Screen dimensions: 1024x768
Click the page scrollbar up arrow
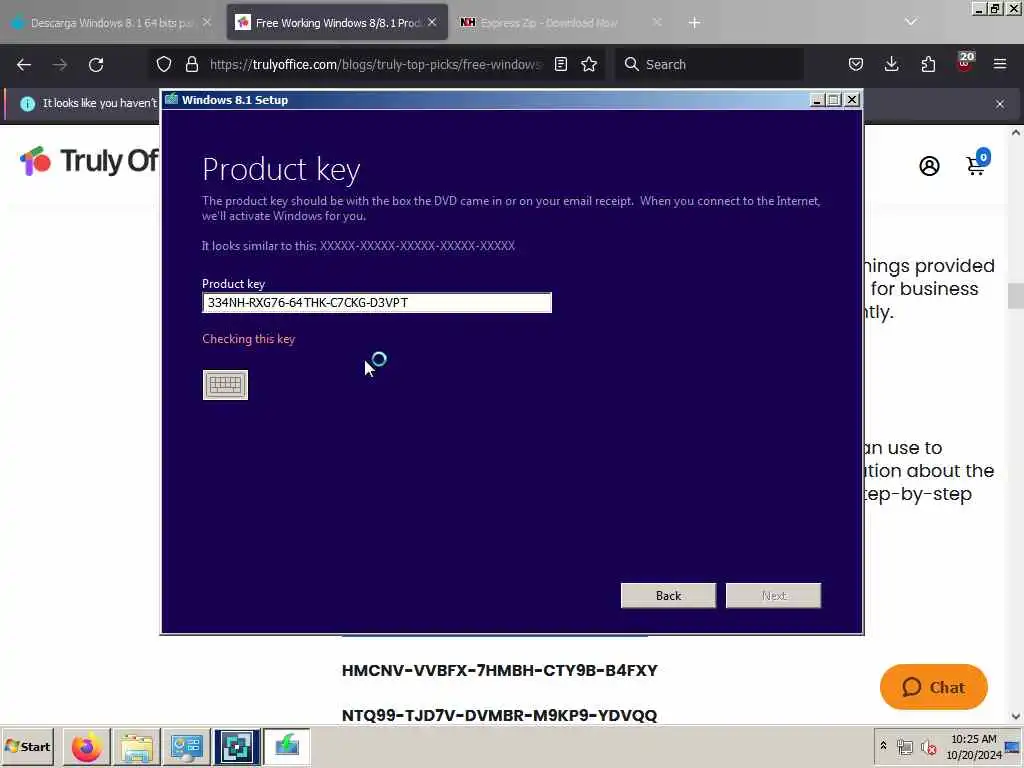point(1016,133)
